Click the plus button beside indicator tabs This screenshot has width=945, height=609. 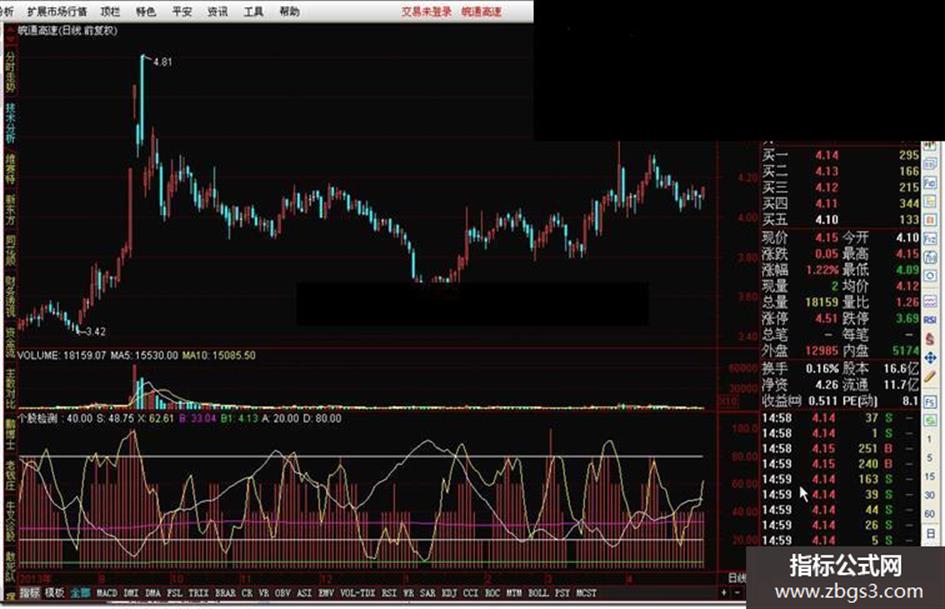pyautogui.click(x=724, y=593)
